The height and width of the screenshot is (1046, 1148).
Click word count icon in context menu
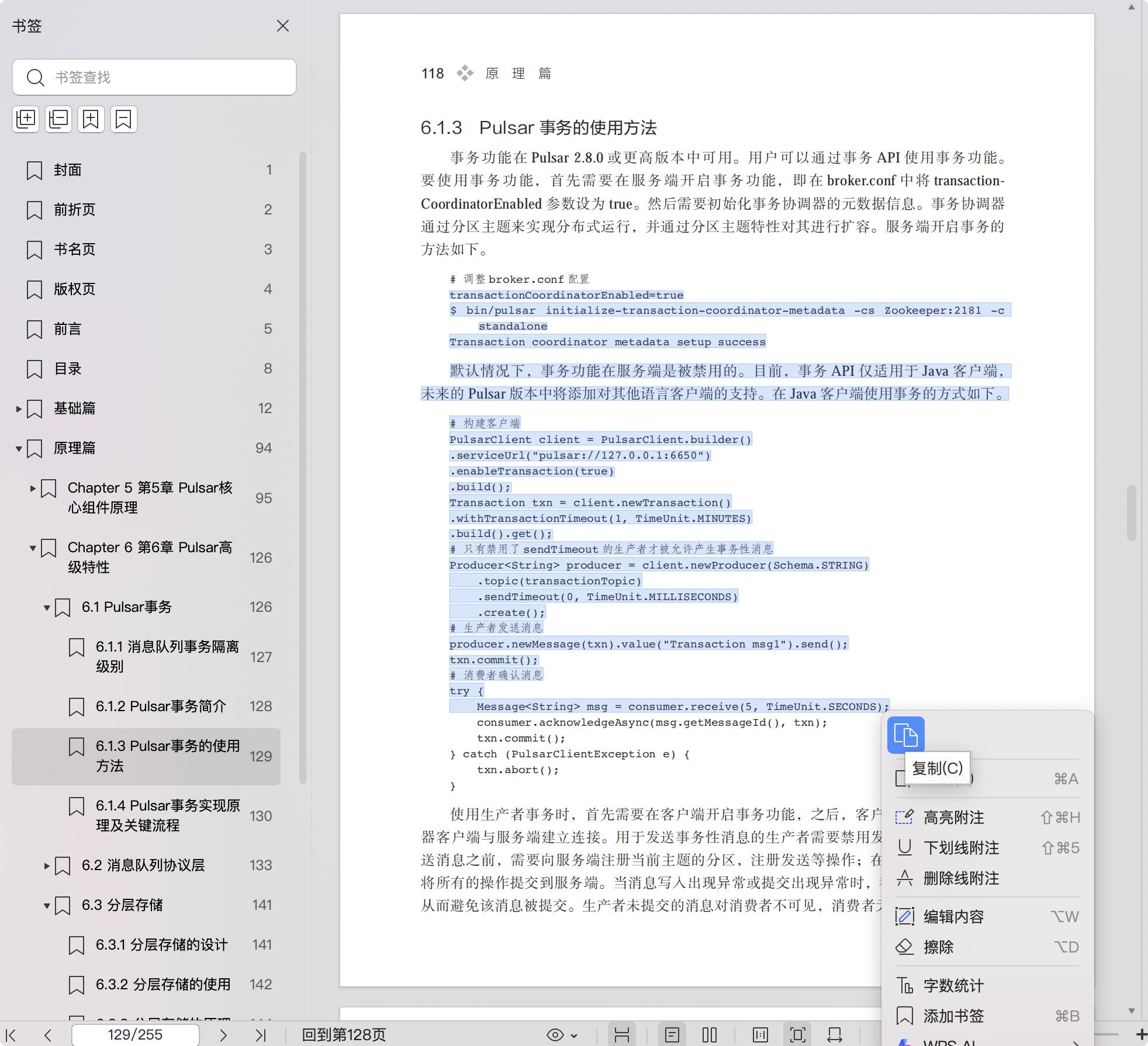click(905, 986)
